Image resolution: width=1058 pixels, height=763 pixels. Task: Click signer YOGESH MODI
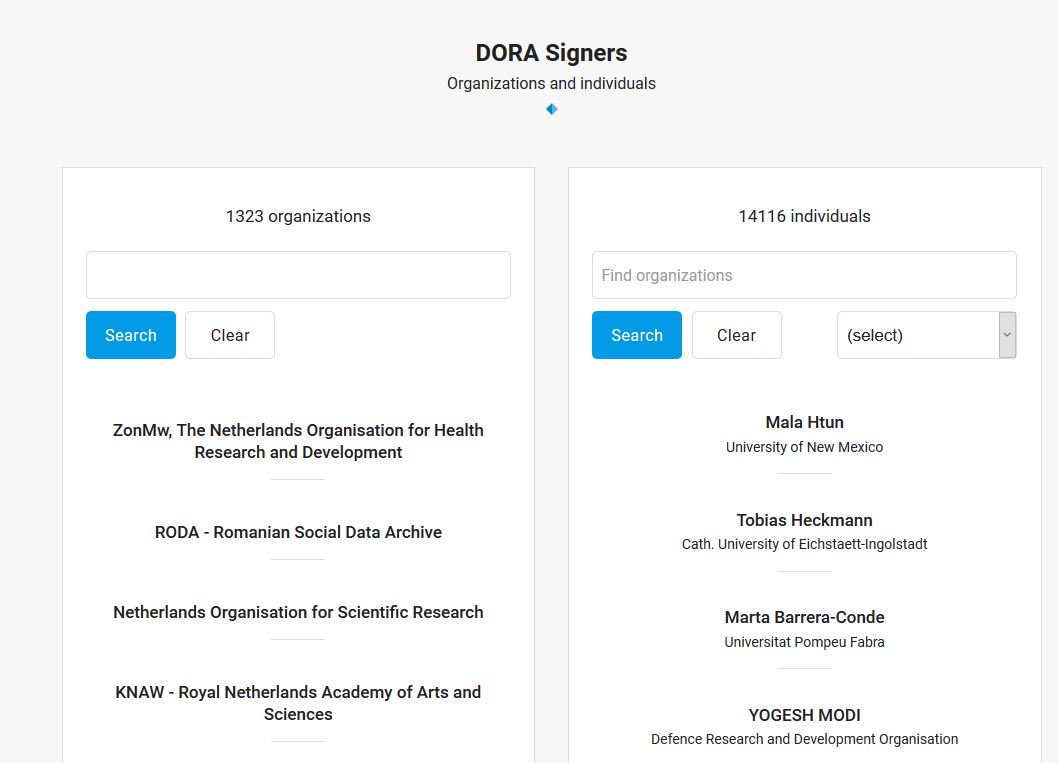pyautogui.click(x=804, y=715)
